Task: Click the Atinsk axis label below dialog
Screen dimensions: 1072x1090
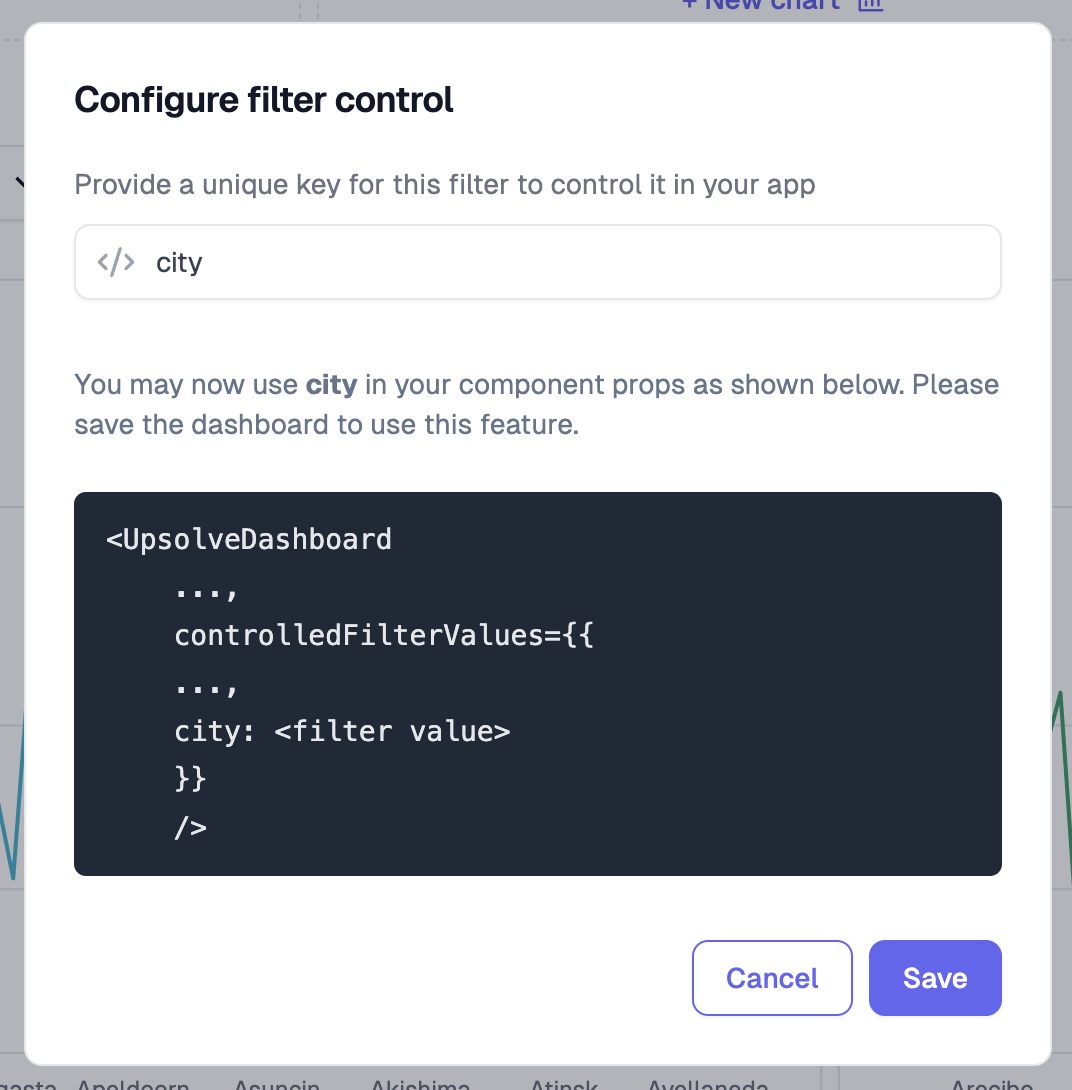Action: pos(564,1084)
